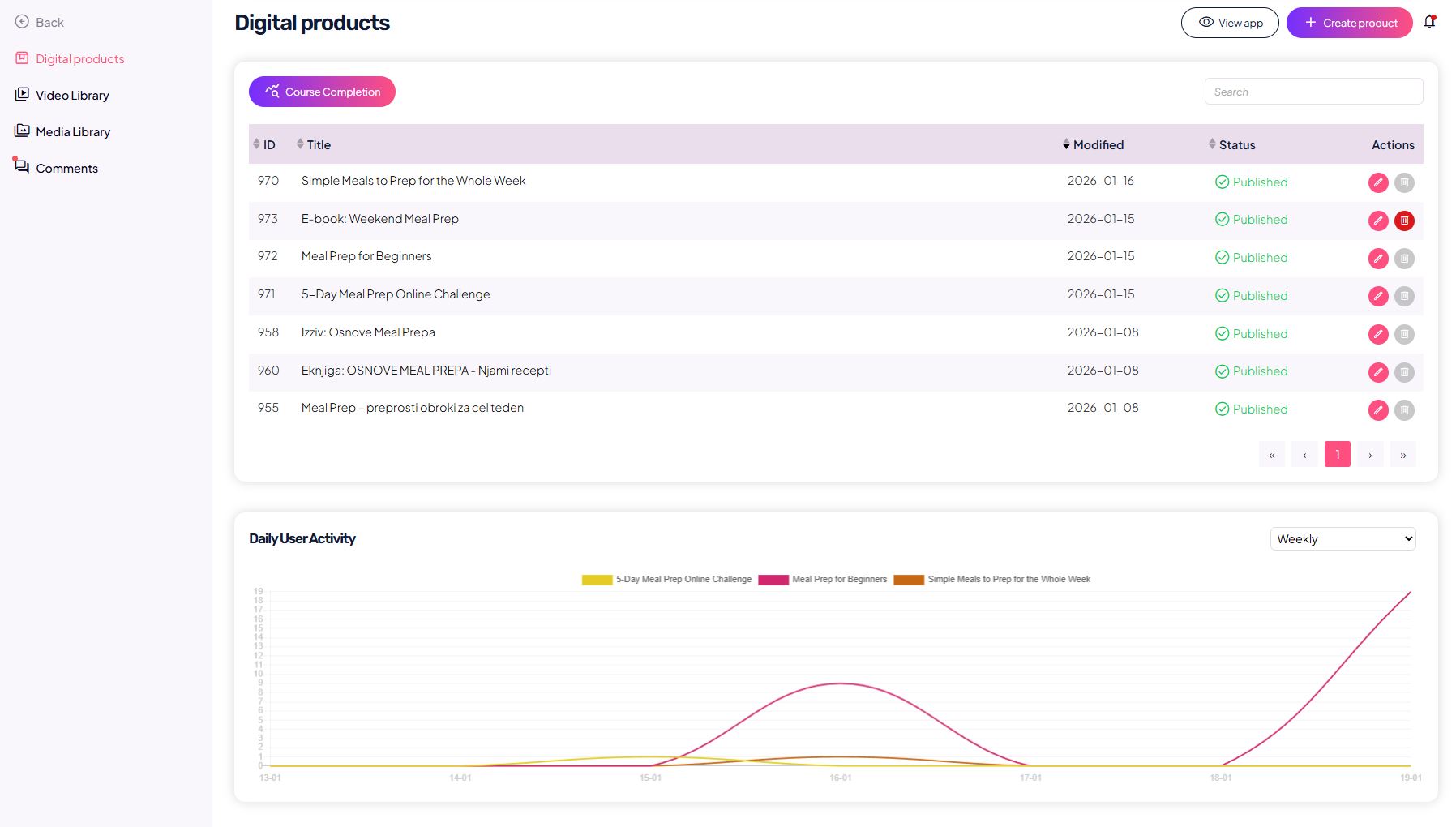This screenshot has width=1456, height=827.
Task: Click the View app button
Action: [1229, 23]
